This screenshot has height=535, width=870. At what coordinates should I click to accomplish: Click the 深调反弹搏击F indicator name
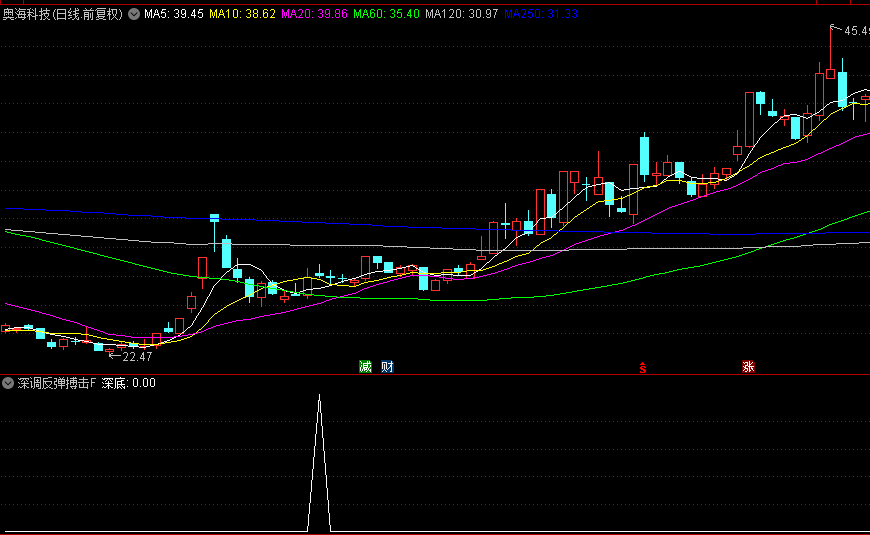[57, 383]
